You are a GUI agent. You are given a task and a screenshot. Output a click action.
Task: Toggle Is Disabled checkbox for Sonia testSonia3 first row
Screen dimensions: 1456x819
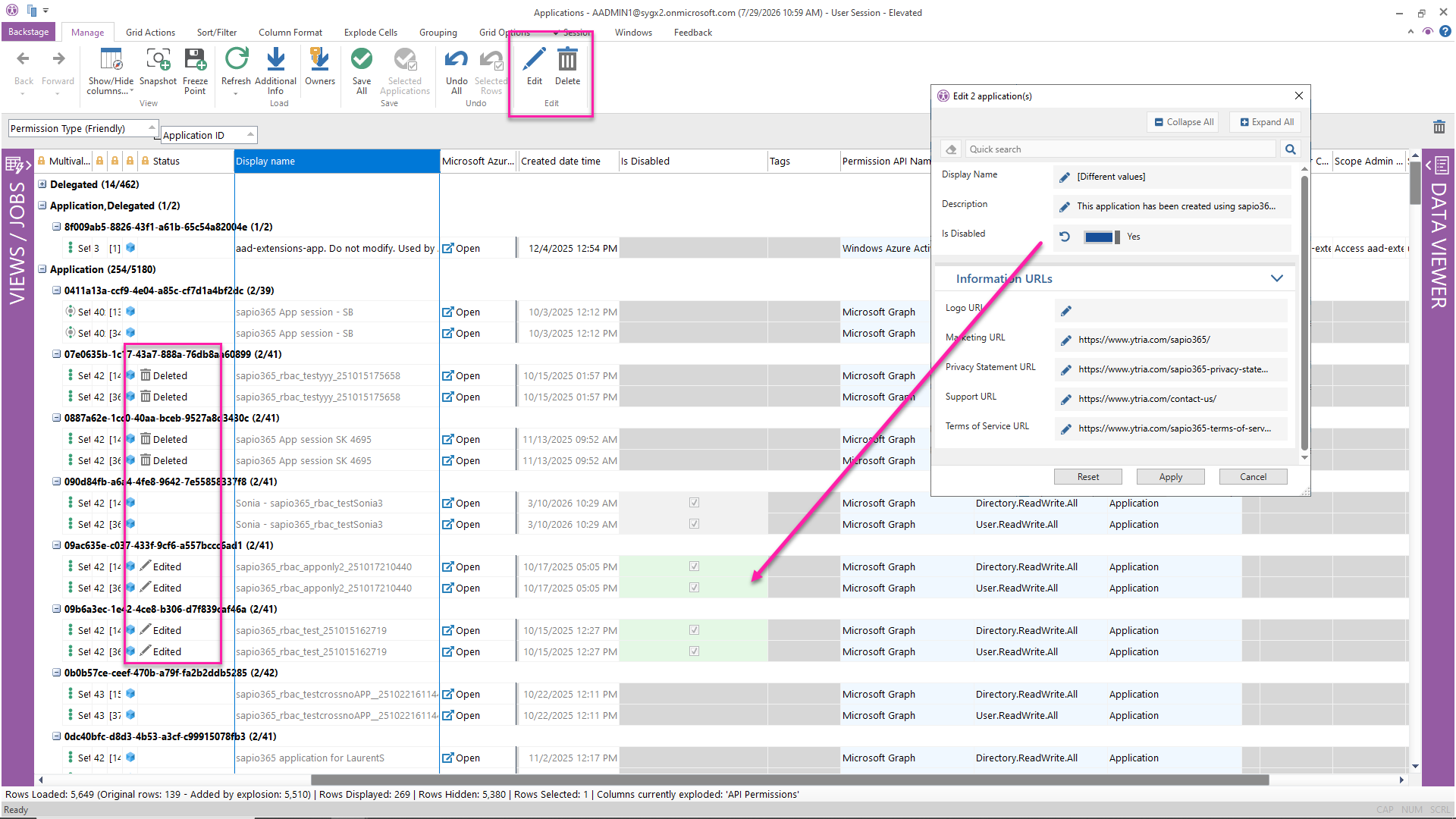pyautogui.click(x=694, y=503)
